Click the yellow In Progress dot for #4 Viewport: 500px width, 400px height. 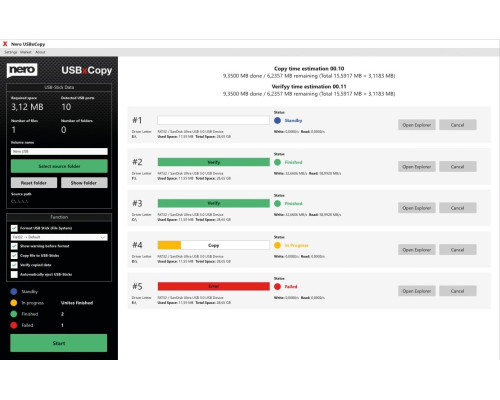tap(277, 245)
